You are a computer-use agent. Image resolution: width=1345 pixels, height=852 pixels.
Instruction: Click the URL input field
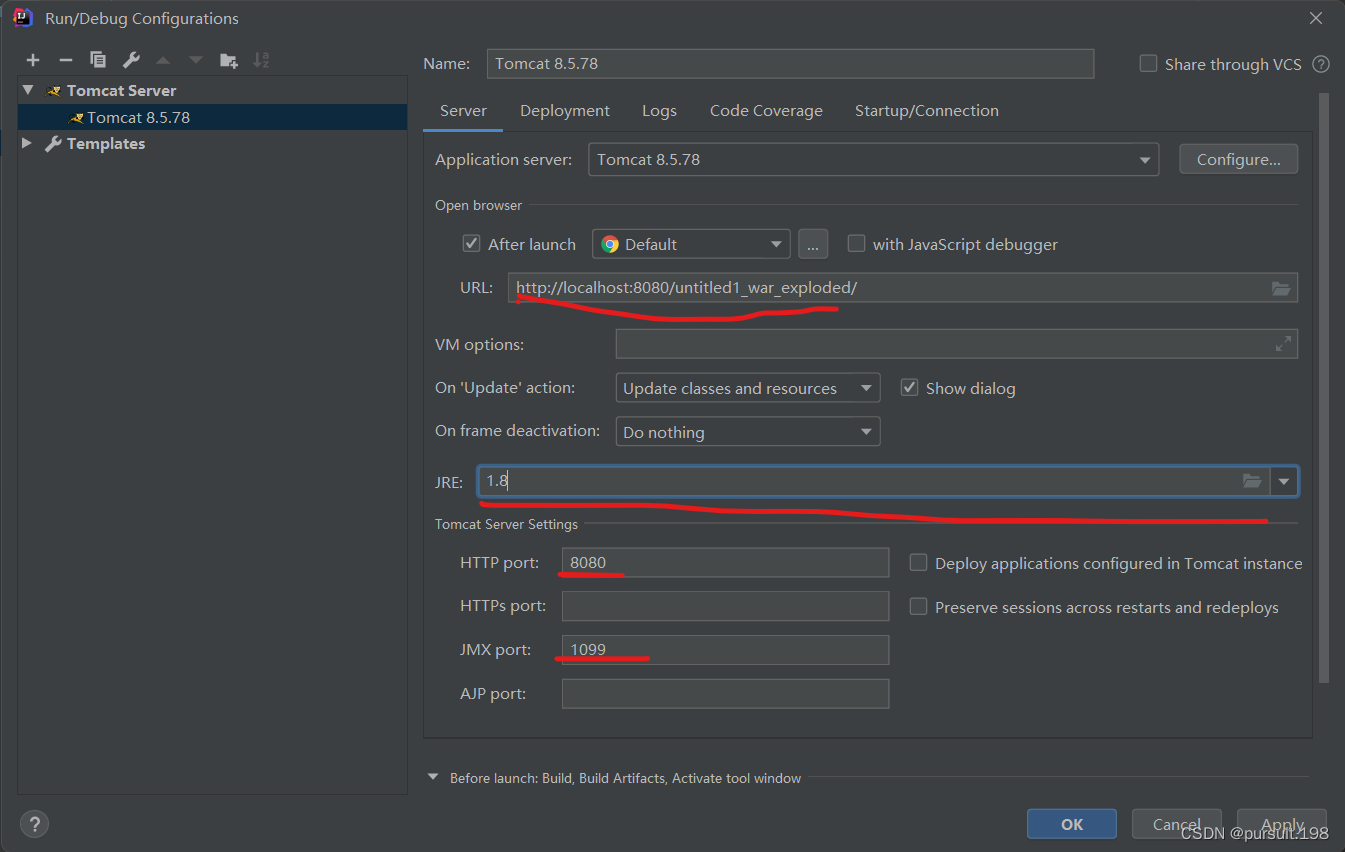click(x=902, y=288)
